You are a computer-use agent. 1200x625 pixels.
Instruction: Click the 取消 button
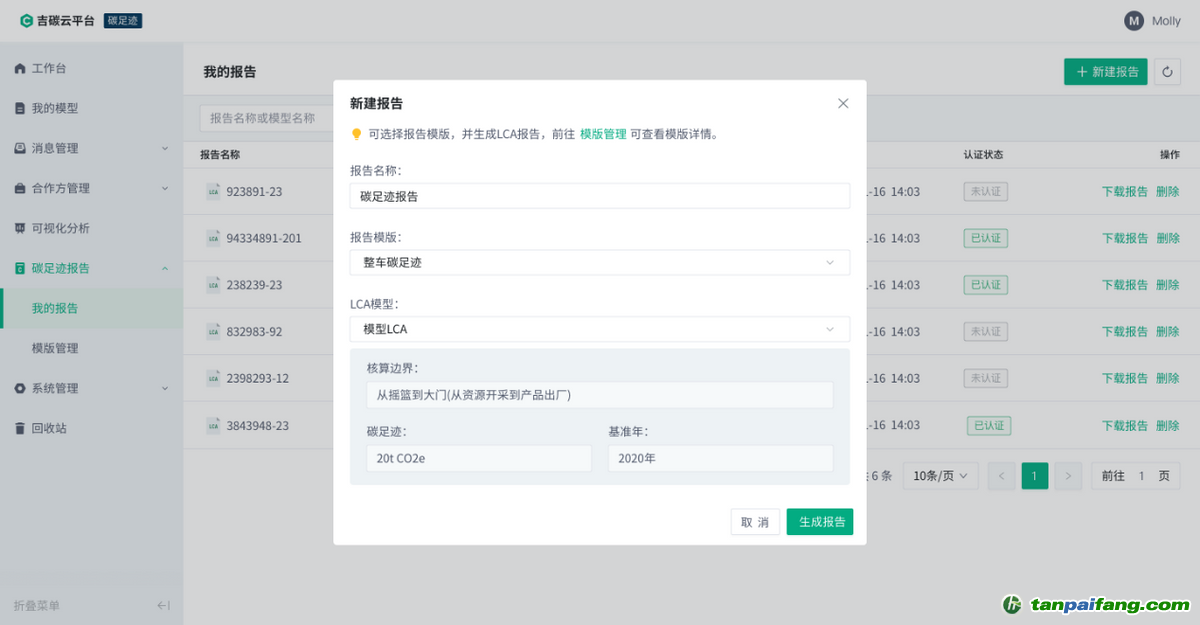coord(755,522)
